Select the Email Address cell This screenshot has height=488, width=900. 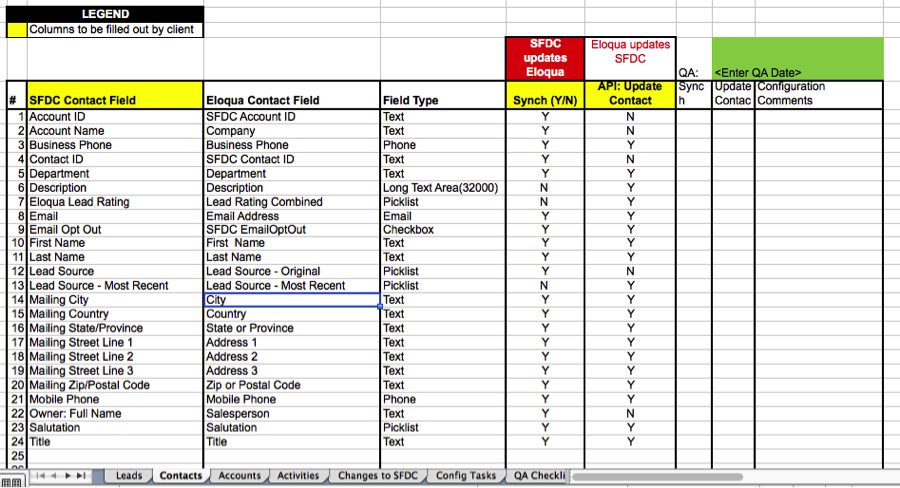(292, 216)
